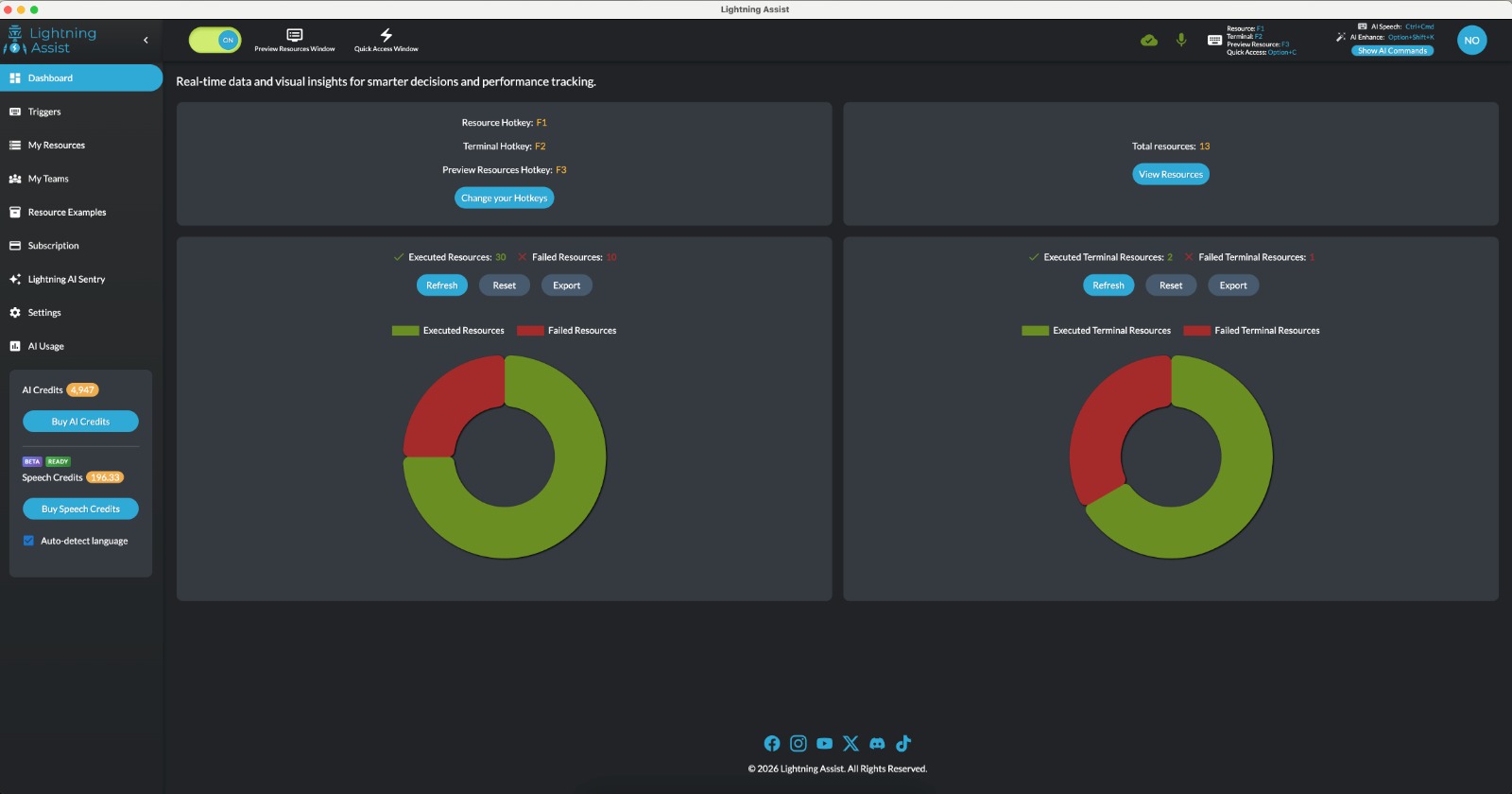The height and width of the screenshot is (794, 1512).
Task: Go to Lightning AI Sentry page
Action: point(66,280)
